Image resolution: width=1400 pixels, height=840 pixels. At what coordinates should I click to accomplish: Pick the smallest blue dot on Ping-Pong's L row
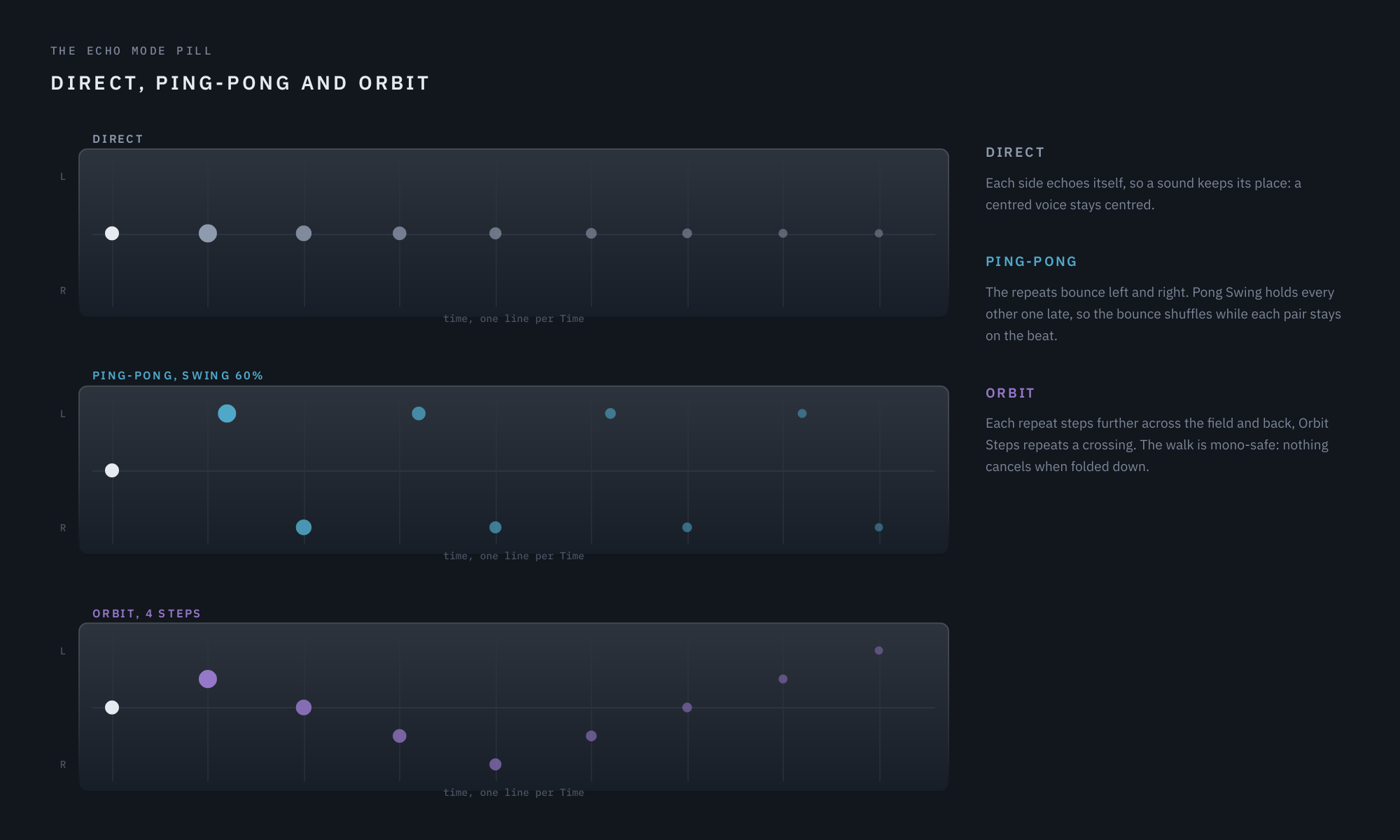pos(802,414)
